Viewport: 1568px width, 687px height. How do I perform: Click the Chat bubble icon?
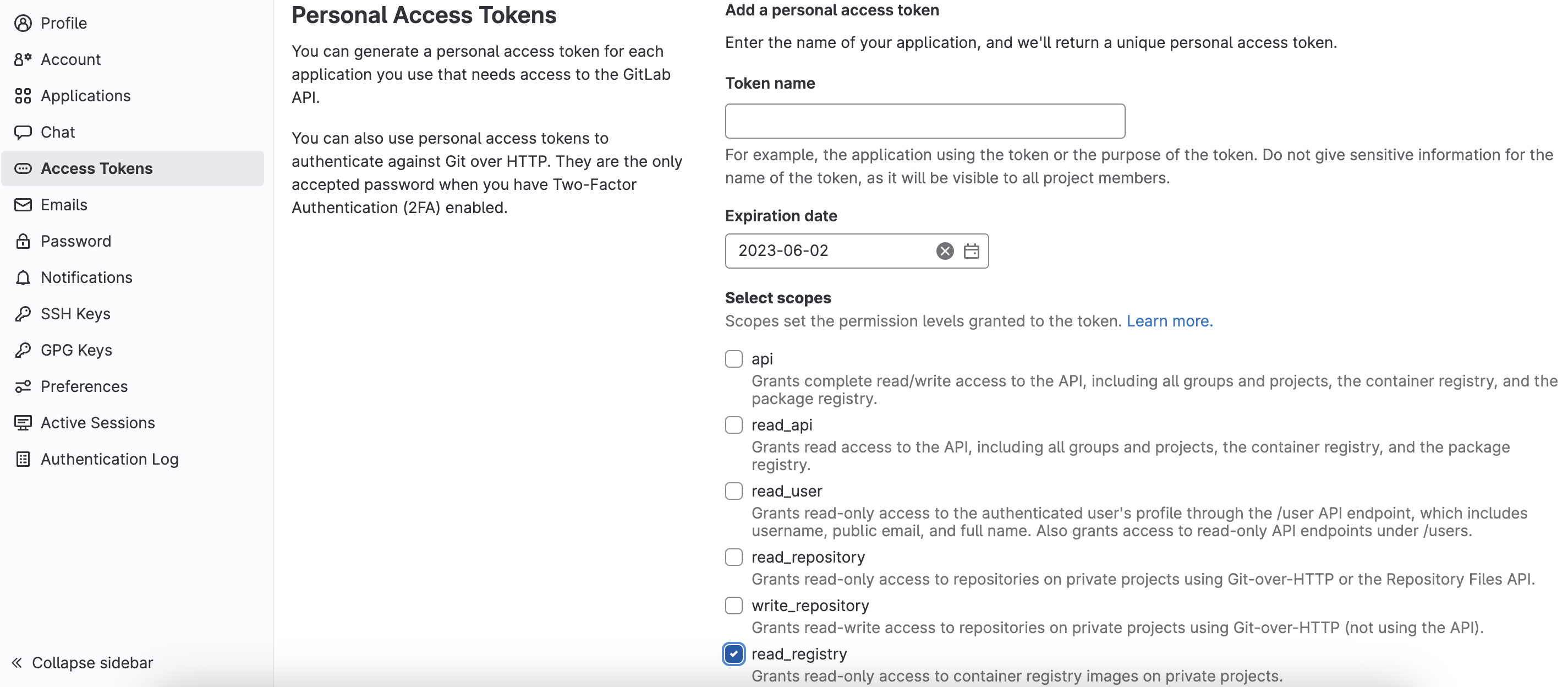click(x=23, y=132)
